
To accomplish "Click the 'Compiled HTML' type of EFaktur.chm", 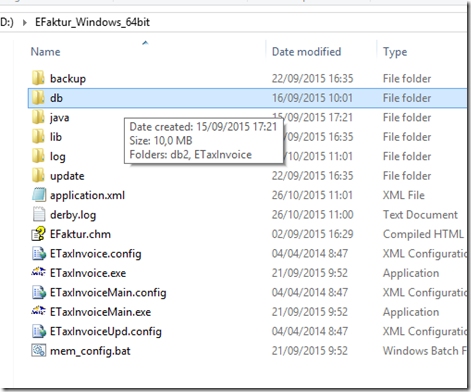I will (x=423, y=234).
